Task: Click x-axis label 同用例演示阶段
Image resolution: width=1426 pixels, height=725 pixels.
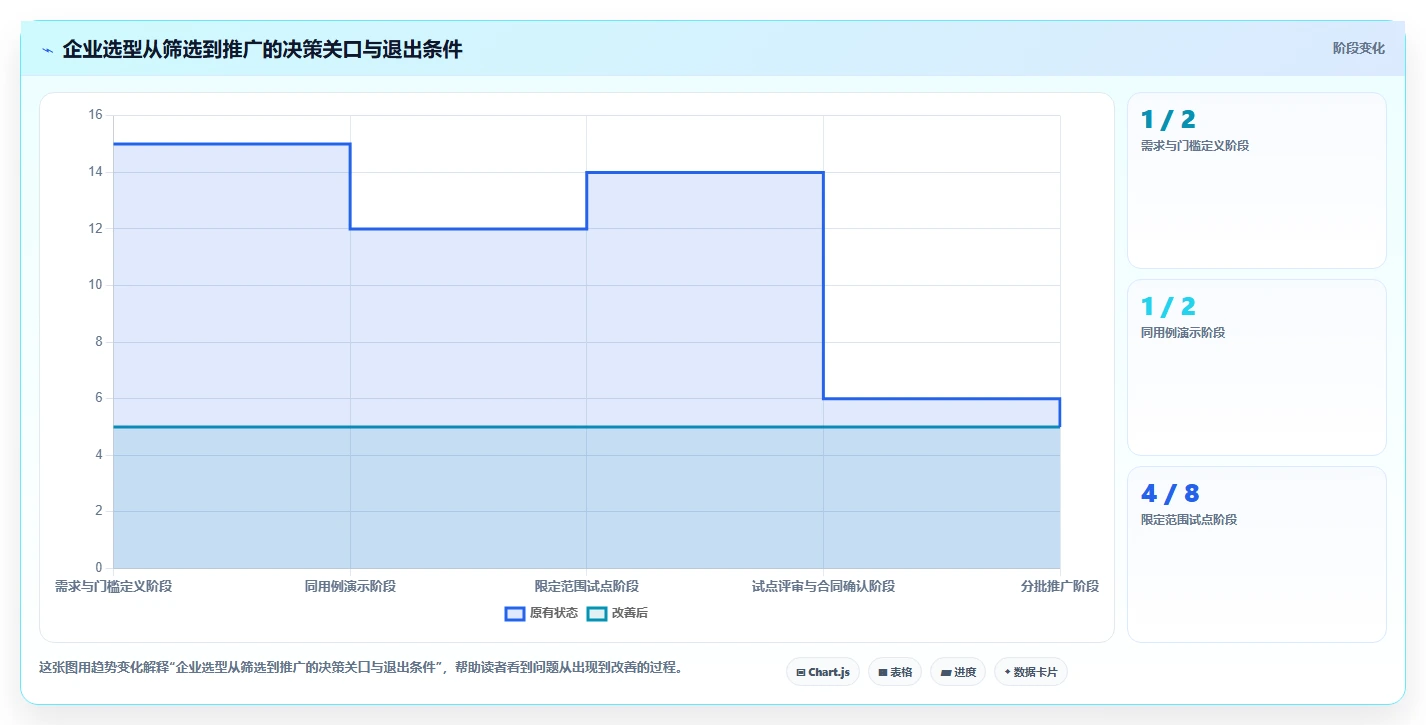Action: point(350,586)
